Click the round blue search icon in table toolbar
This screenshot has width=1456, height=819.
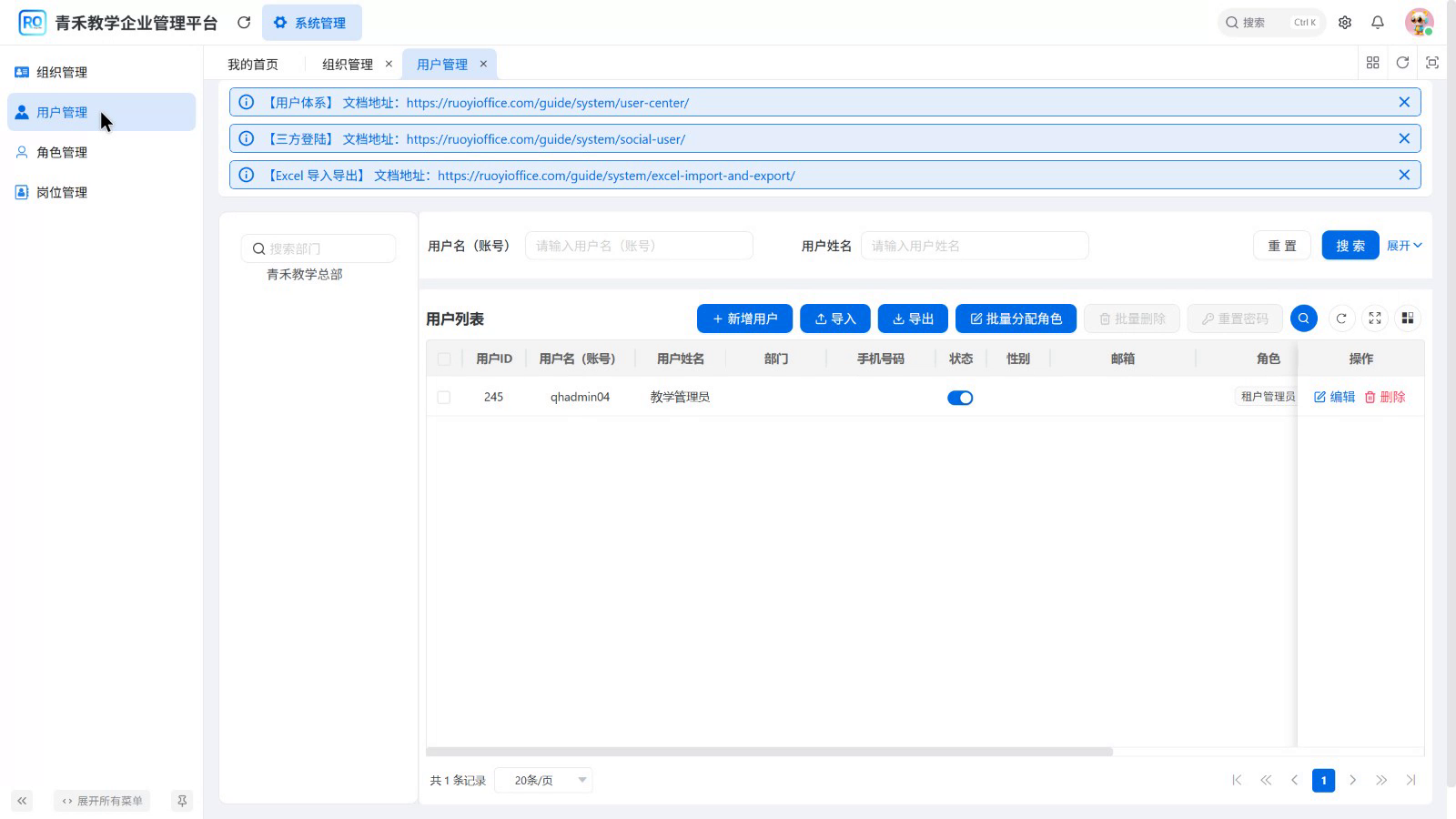pyautogui.click(x=1304, y=318)
